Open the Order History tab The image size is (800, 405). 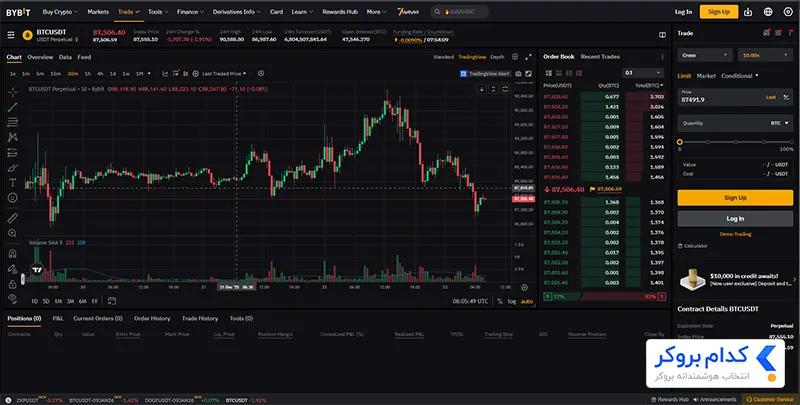click(152, 318)
